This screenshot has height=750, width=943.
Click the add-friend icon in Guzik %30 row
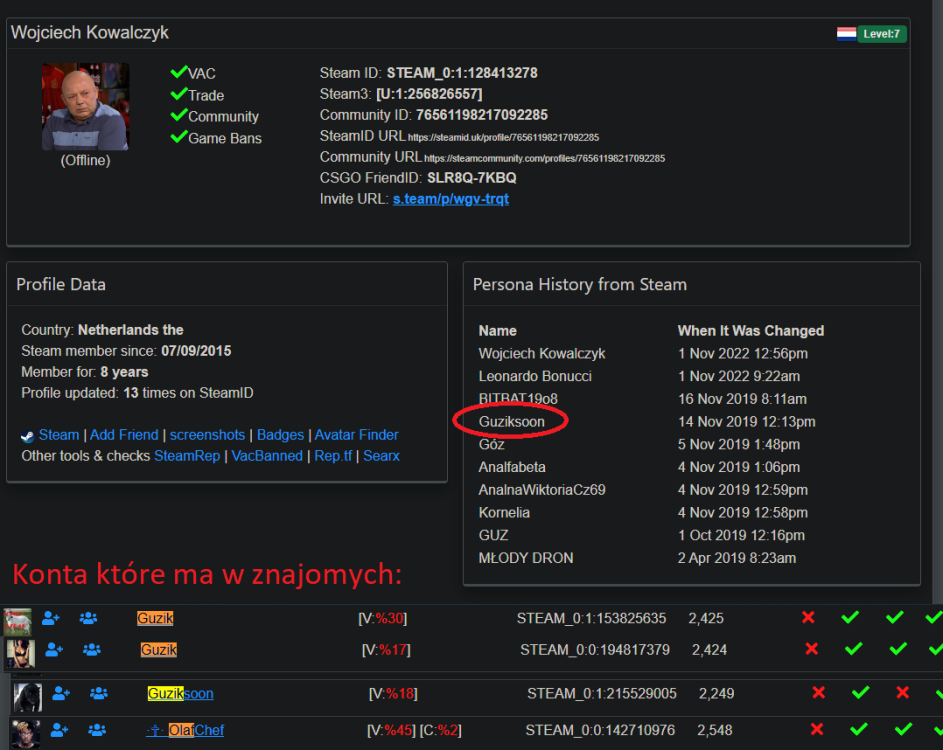point(51,618)
